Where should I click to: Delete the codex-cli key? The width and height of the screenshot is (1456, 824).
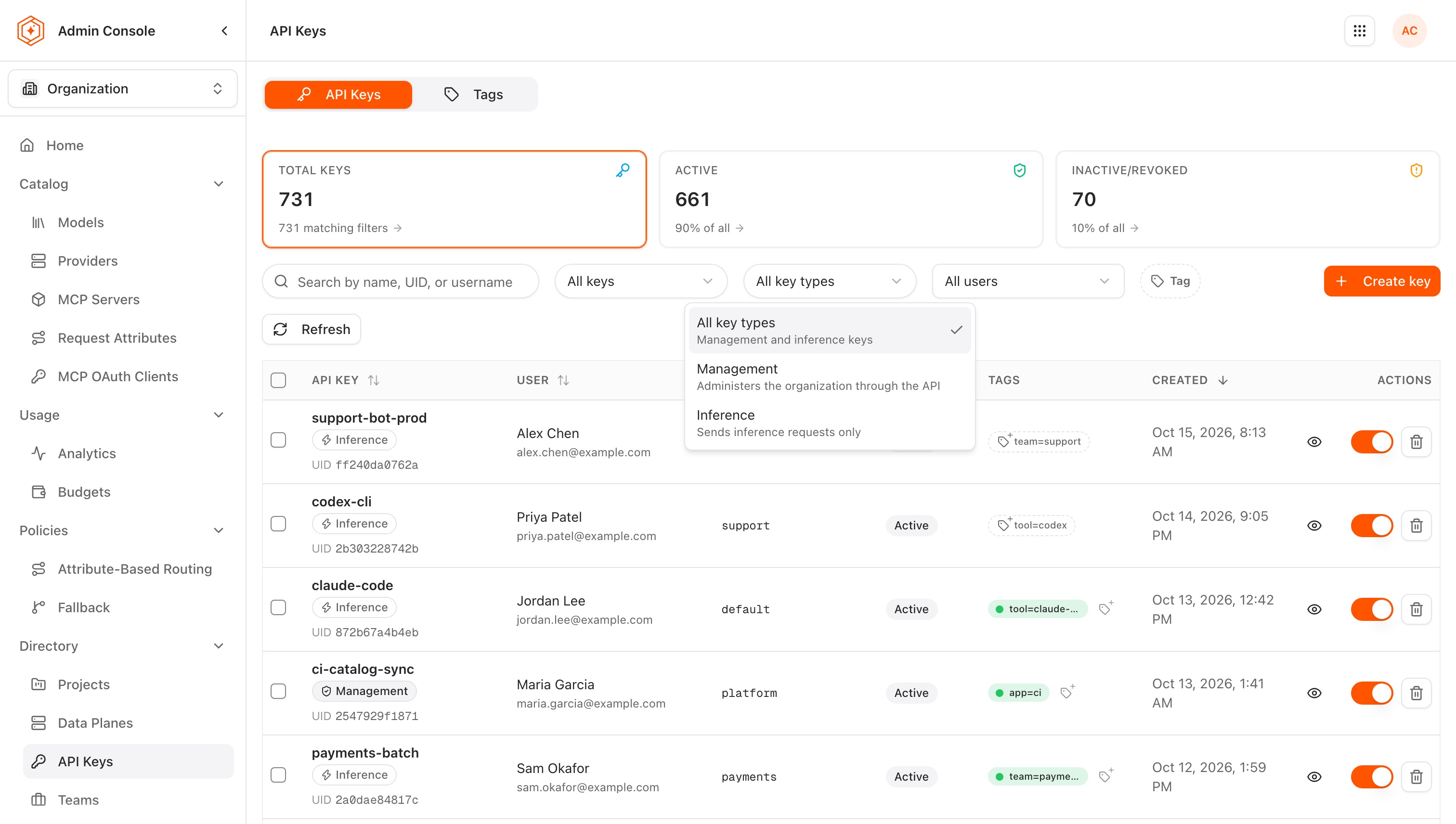click(x=1416, y=525)
